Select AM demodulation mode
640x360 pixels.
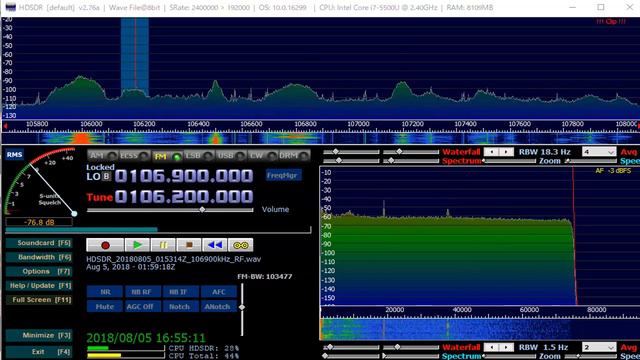[x=102, y=156]
